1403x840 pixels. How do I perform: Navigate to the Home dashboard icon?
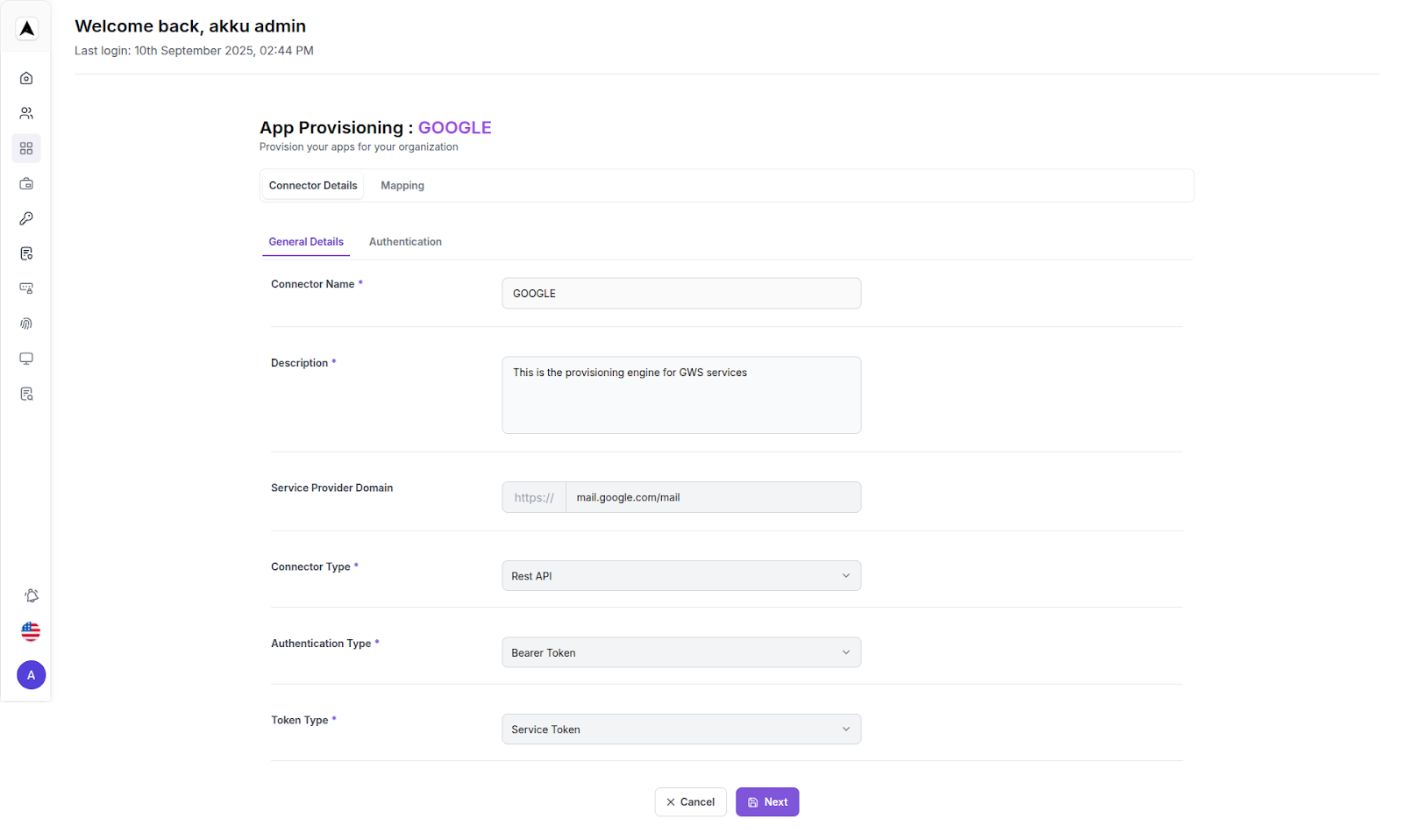(x=26, y=77)
